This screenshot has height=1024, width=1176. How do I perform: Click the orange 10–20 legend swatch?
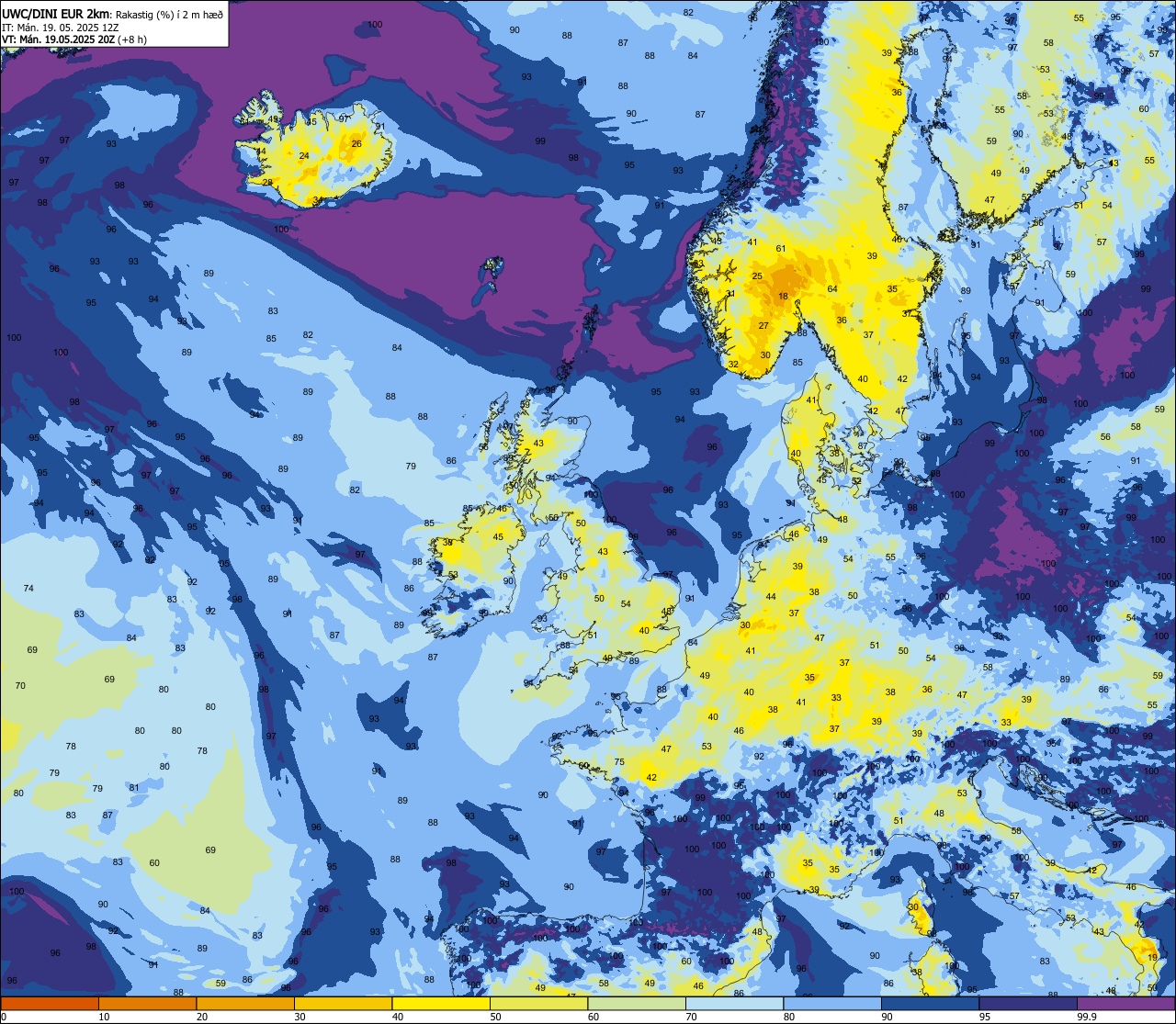147,1003
